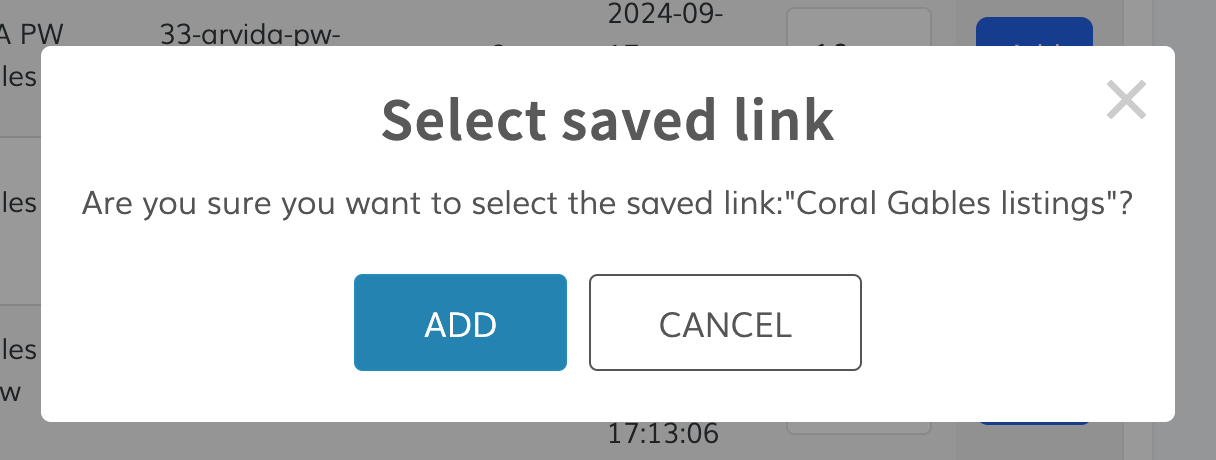The image size is (1216, 460).
Task: Click the "Select saved link" dialog heading
Action: tap(607, 120)
